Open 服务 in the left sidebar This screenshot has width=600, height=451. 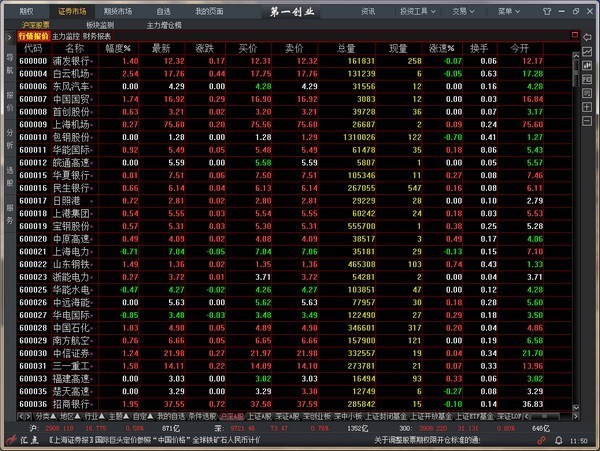(x=10, y=214)
